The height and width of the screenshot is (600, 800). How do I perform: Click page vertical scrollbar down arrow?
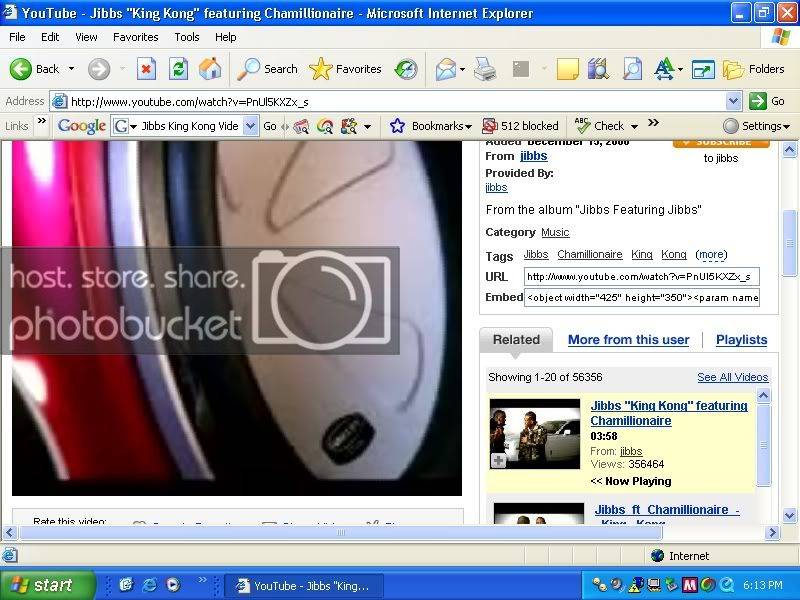(789, 515)
